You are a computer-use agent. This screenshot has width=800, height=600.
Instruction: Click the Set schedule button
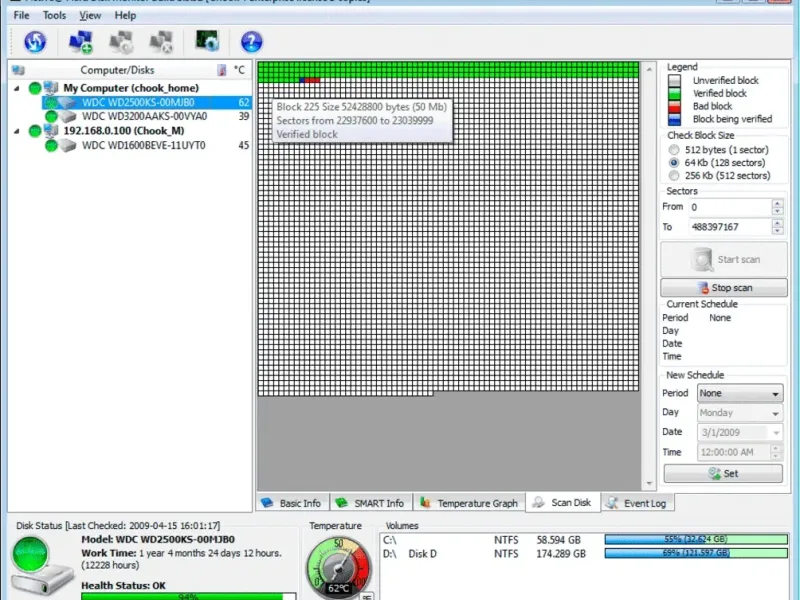(723, 473)
